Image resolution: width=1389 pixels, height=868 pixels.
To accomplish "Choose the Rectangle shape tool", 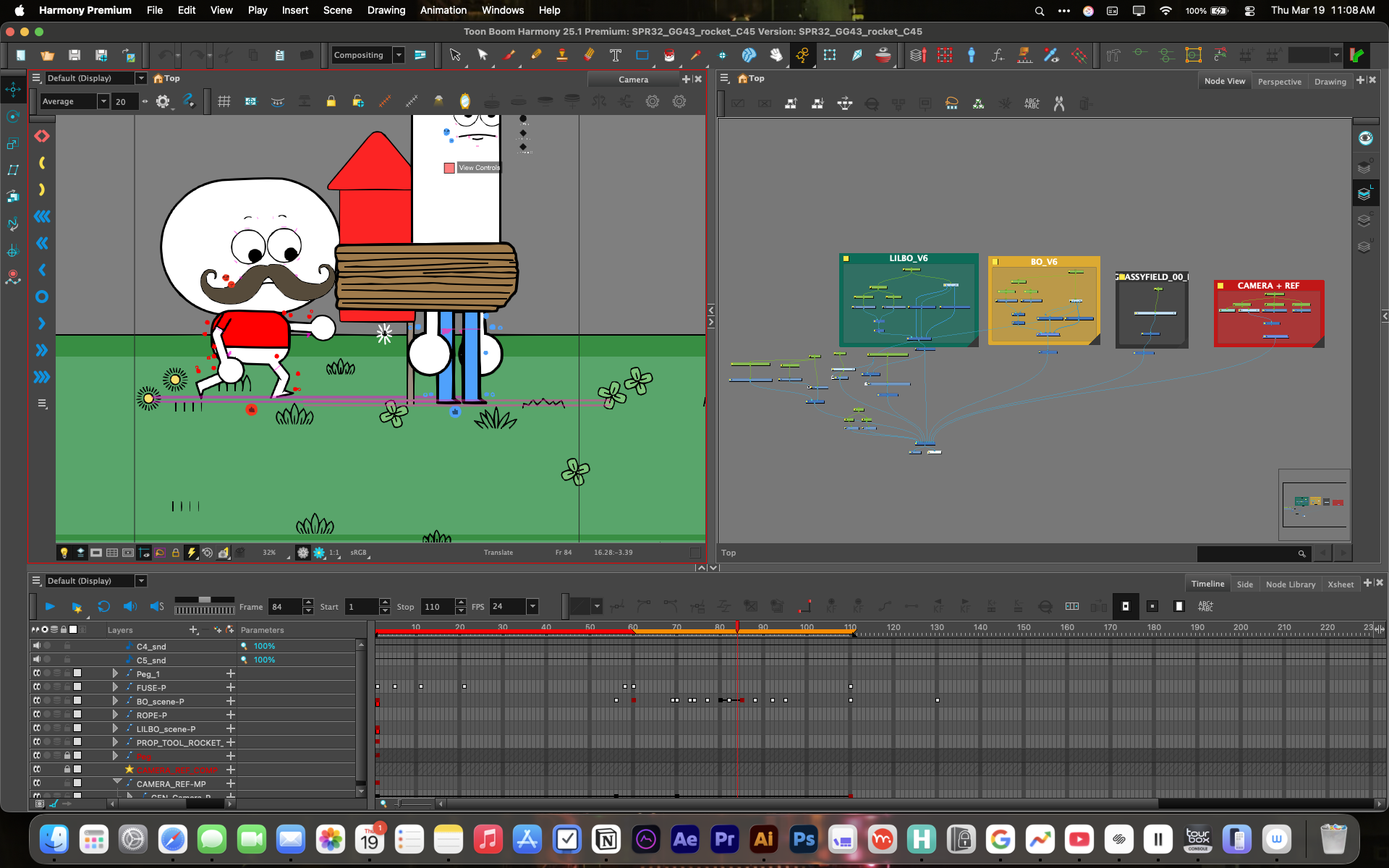I will pyautogui.click(x=642, y=55).
